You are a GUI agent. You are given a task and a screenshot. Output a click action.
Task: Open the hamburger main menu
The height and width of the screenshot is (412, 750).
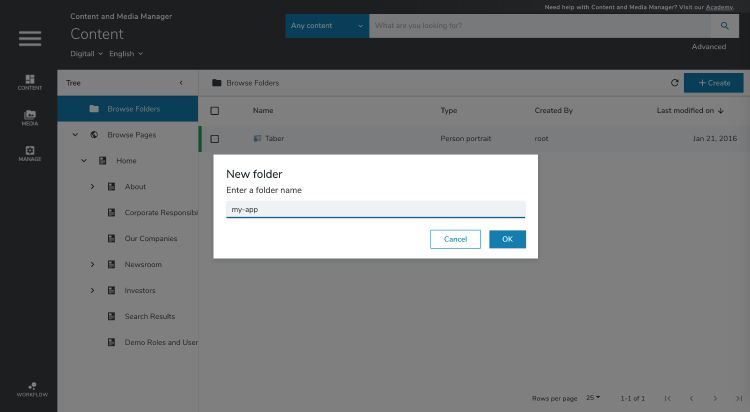pos(30,38)
